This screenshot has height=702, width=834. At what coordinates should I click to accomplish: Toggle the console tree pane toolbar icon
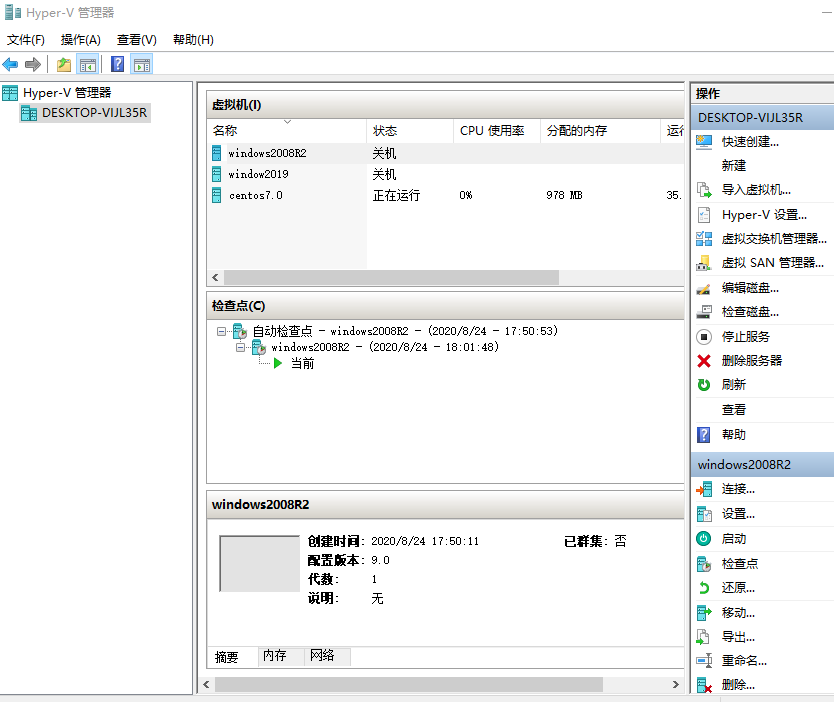(x=88, y=65)
